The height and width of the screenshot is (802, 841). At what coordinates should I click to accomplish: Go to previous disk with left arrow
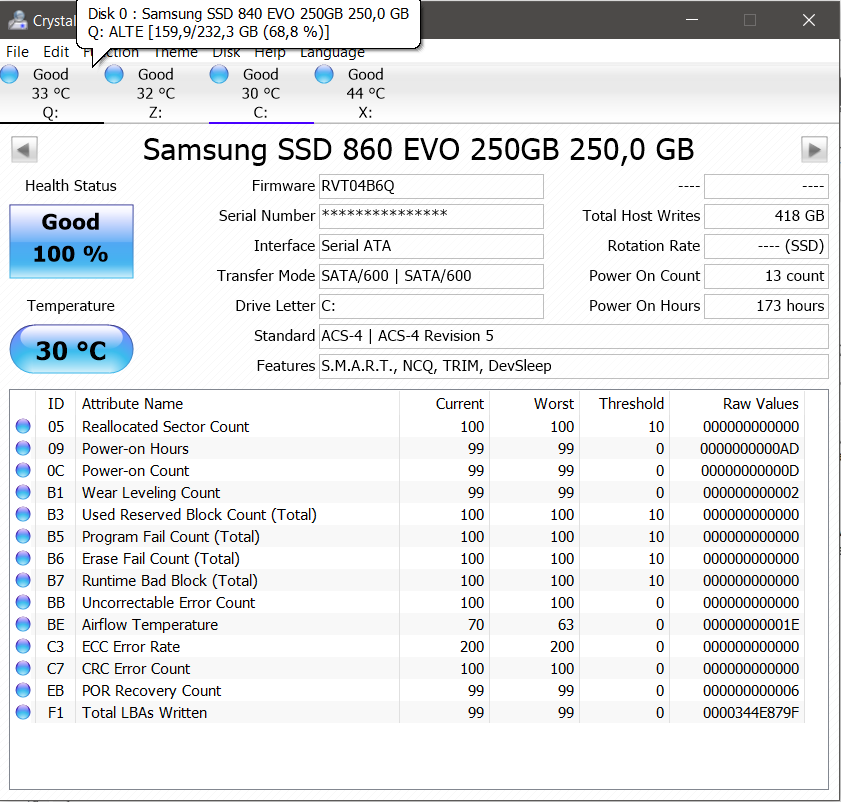point(24,150)
